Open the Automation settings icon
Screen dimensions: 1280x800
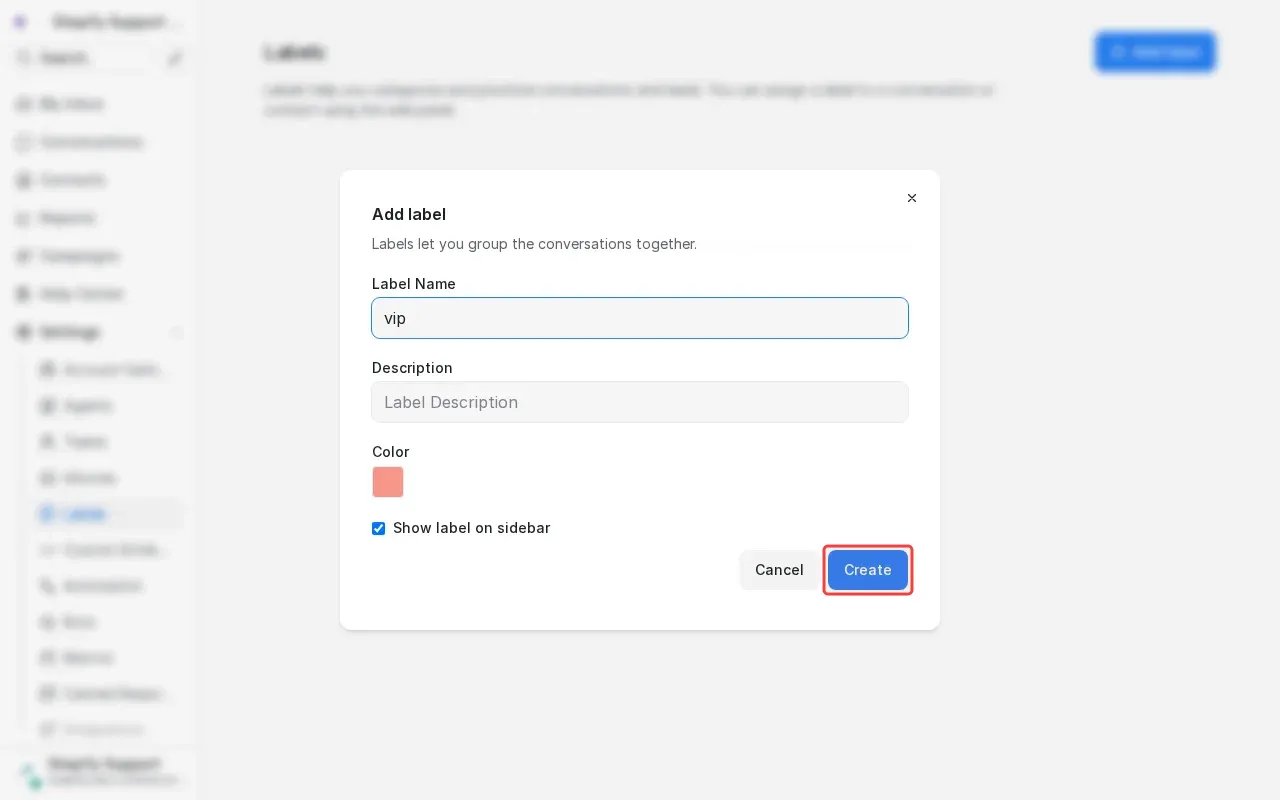point(48,586)
